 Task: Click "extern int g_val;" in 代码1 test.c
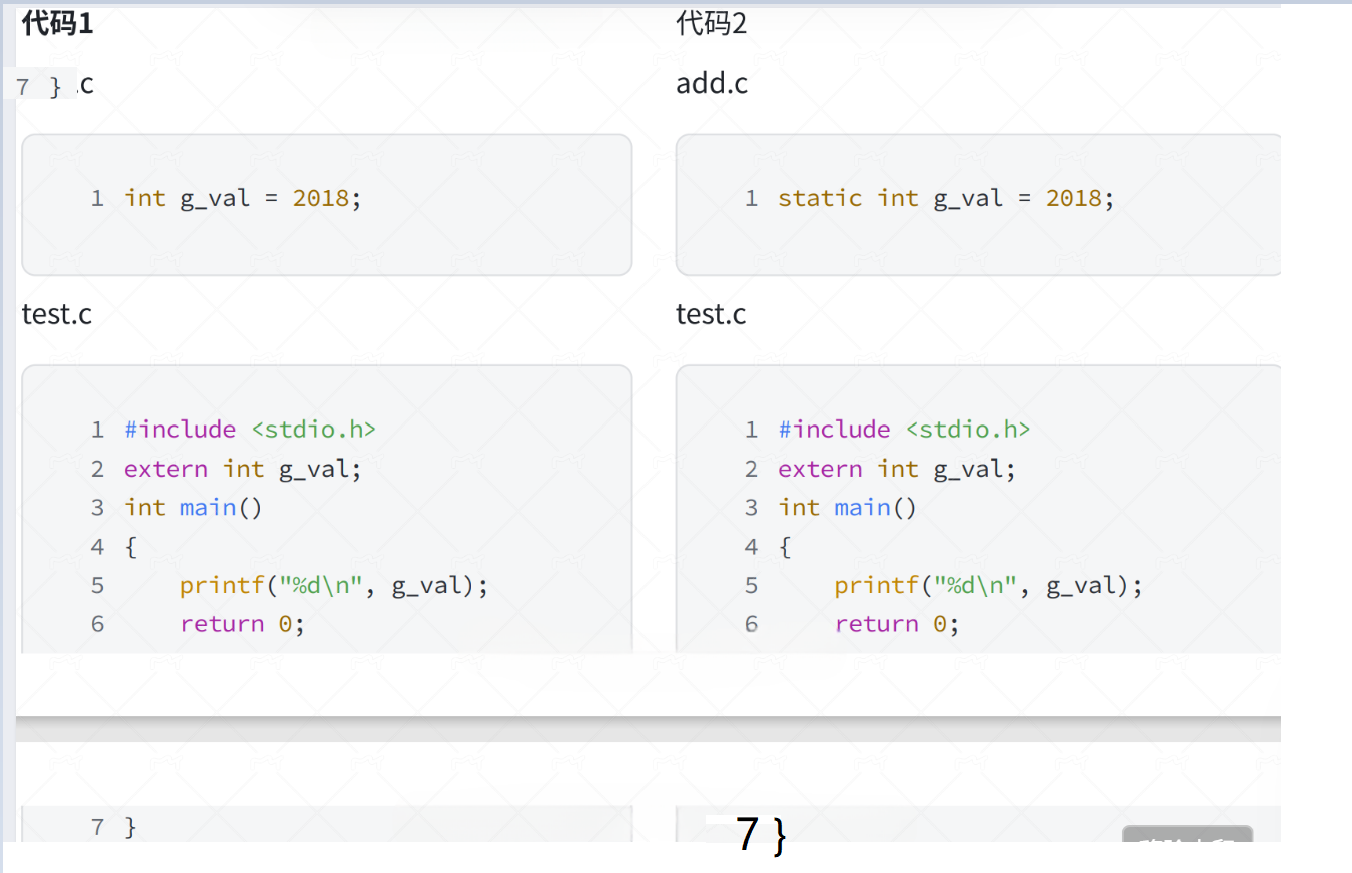coord(243,469)
